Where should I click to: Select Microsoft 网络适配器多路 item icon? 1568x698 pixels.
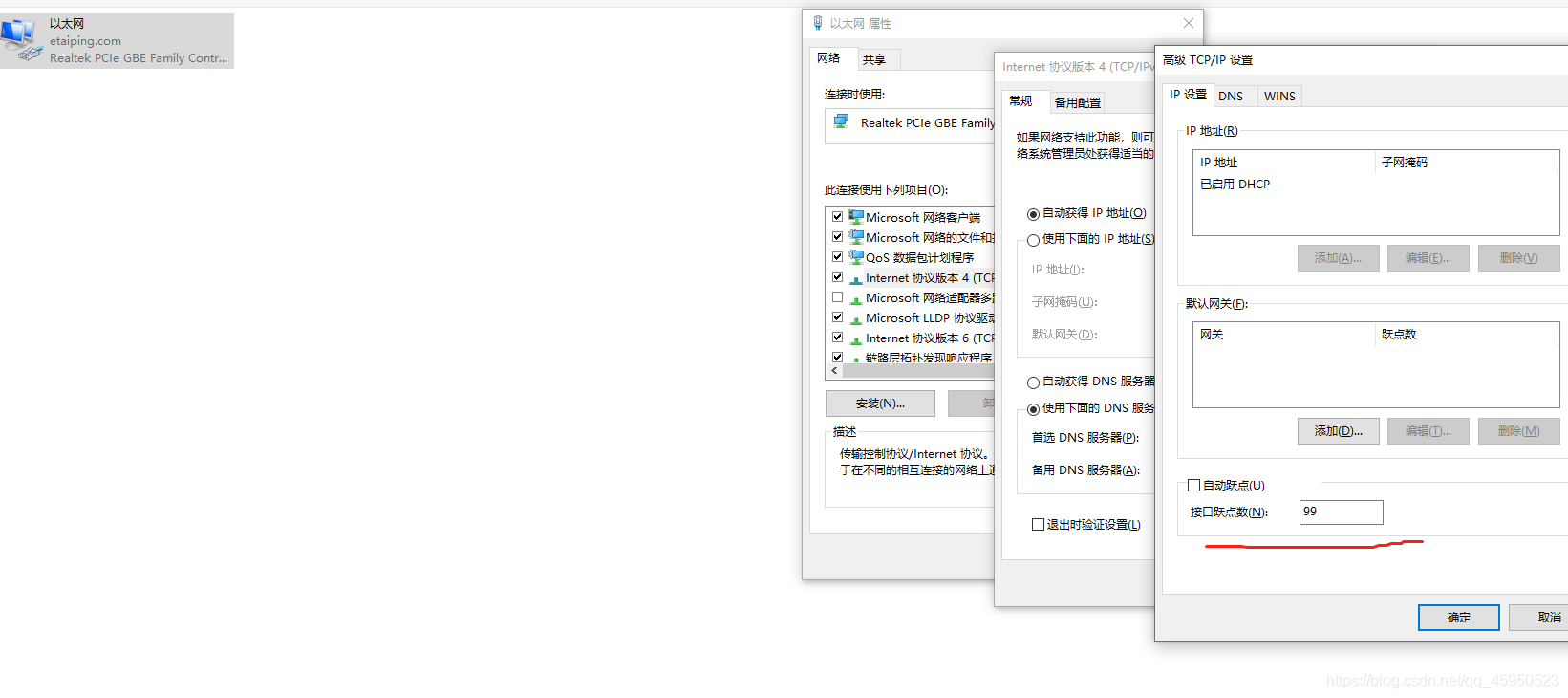[x=856, y=298]
